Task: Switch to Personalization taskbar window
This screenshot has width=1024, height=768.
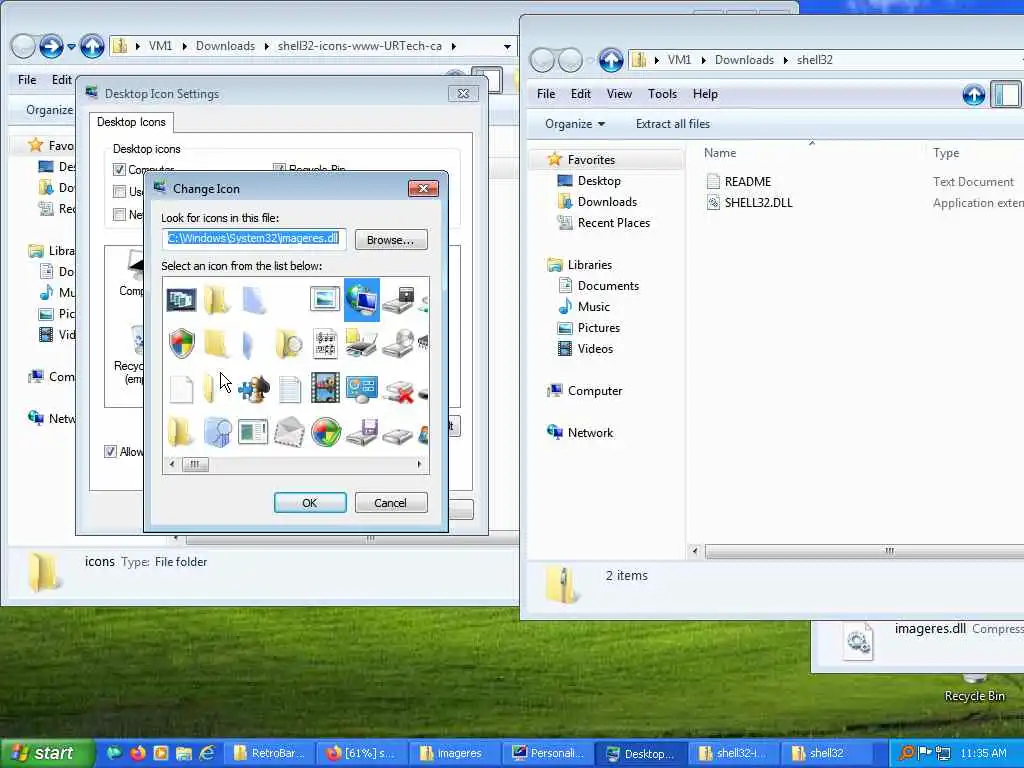Action: coord(547,753)
